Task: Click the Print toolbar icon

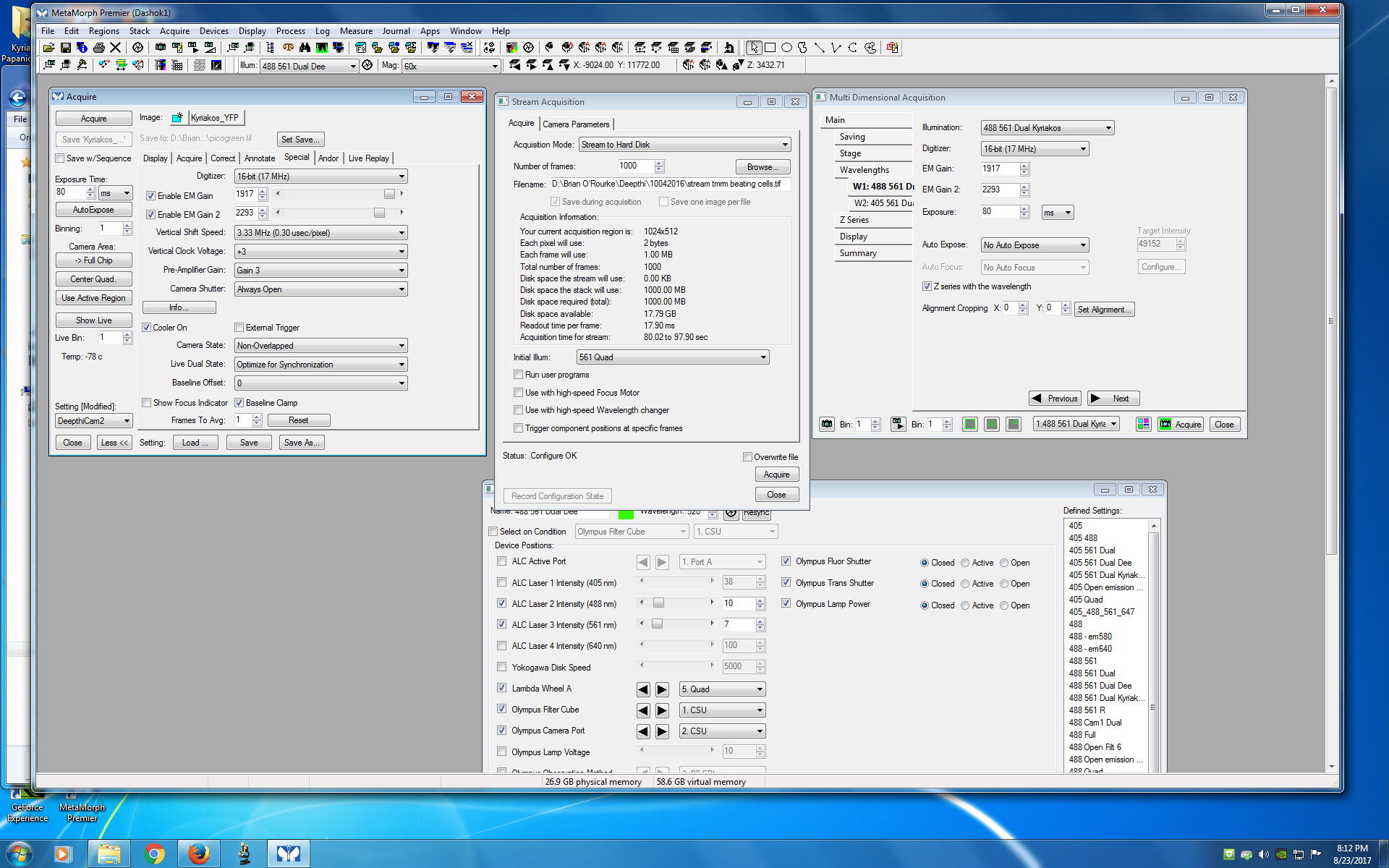Action: click(x=98, y=48)
